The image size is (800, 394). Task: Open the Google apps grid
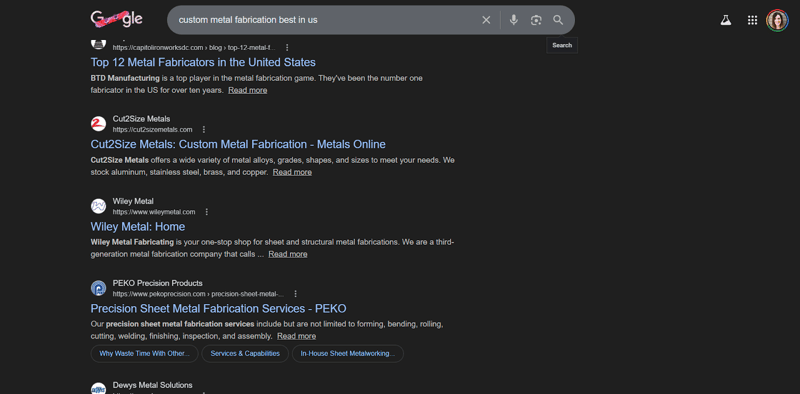click(x=752, y=20)
